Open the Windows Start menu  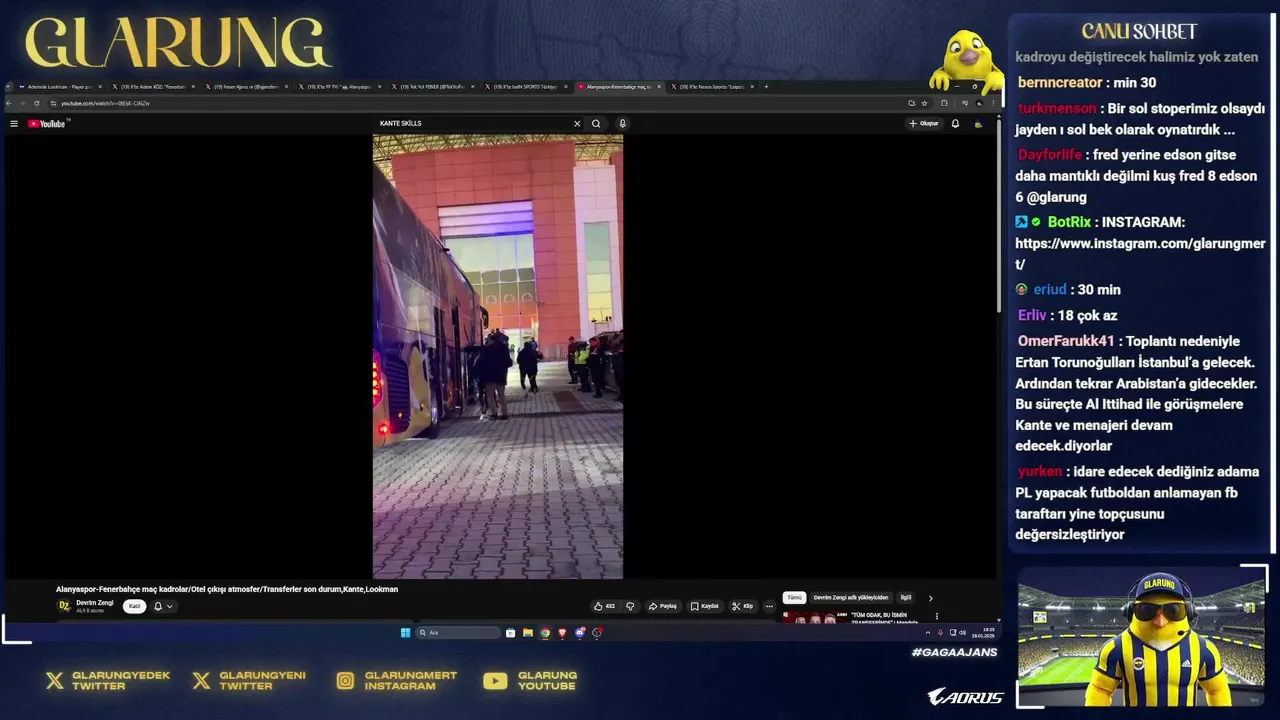pos(405,633)
